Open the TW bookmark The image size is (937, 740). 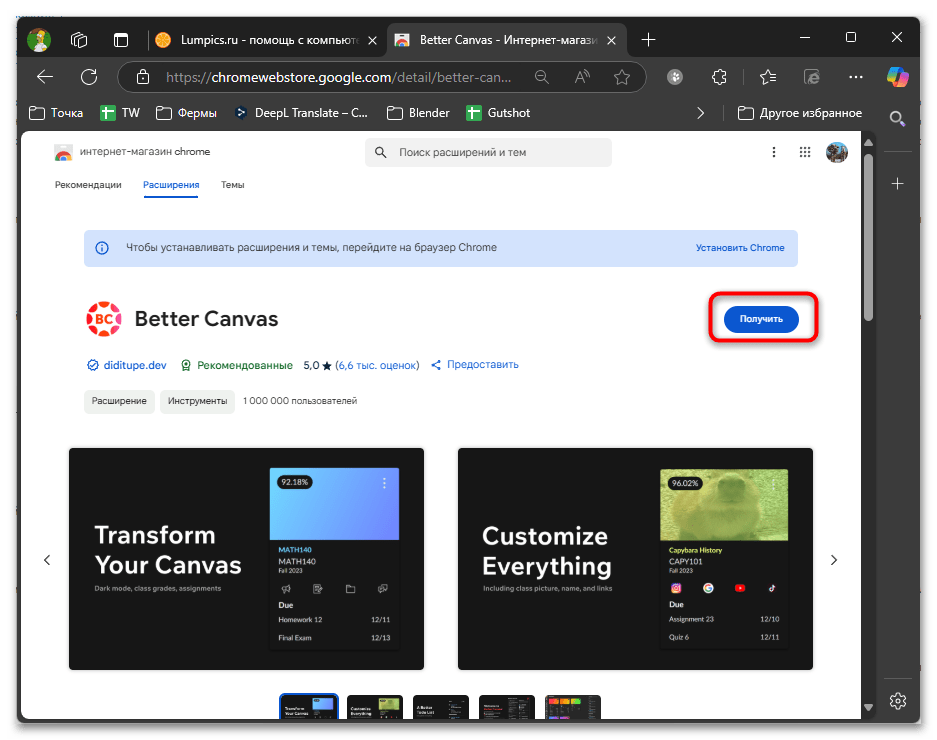click(120, 113)
